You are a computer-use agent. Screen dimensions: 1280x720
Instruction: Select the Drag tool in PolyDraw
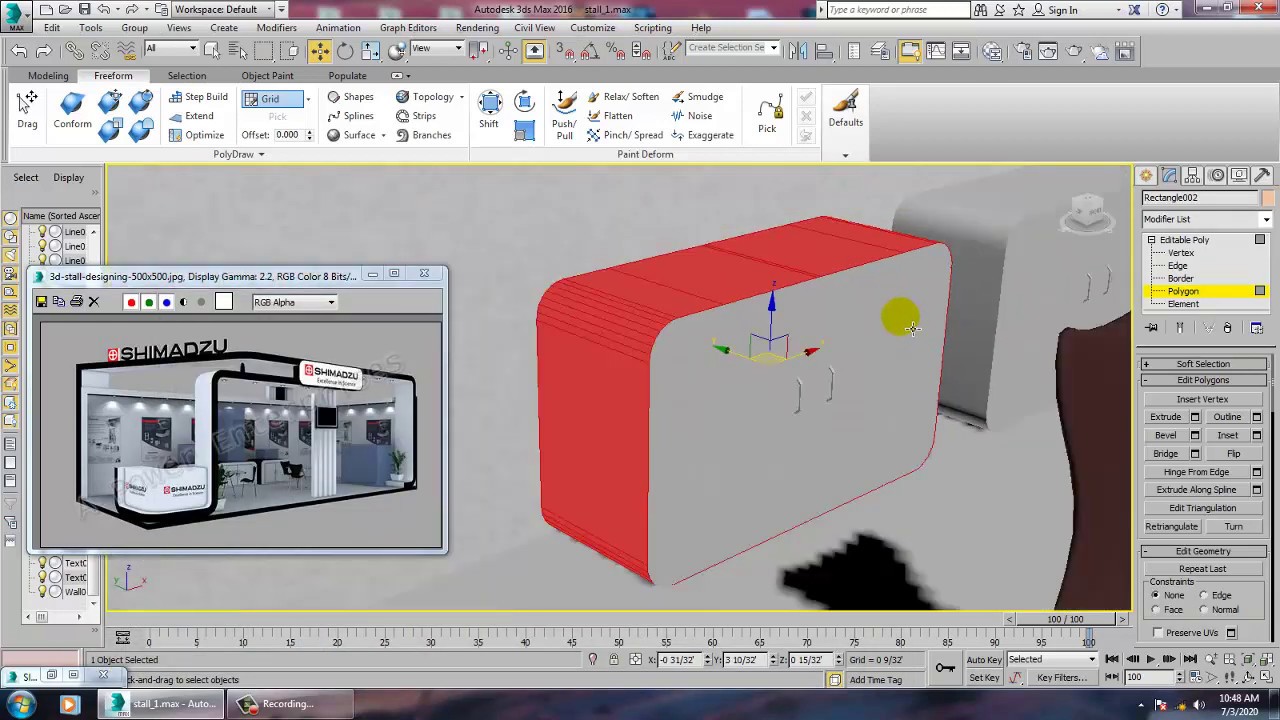pyautogui.click(x=27, y=110)
